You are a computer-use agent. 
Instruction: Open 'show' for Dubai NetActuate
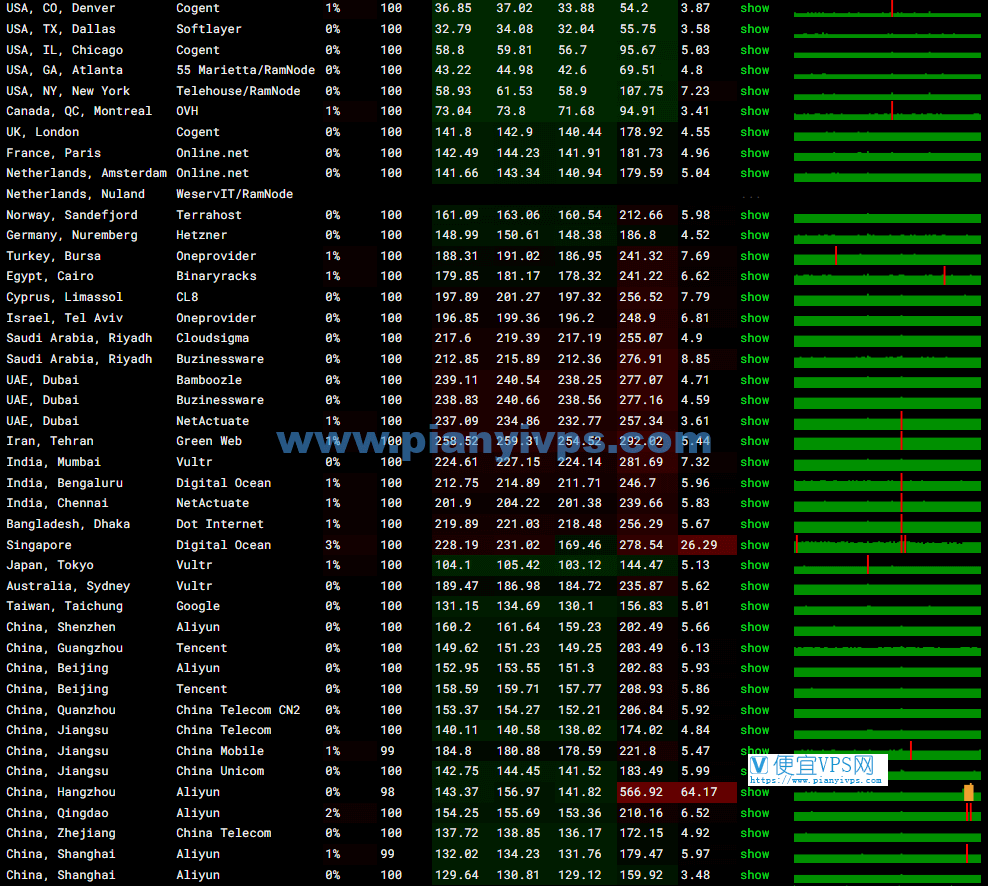point(754,421)
